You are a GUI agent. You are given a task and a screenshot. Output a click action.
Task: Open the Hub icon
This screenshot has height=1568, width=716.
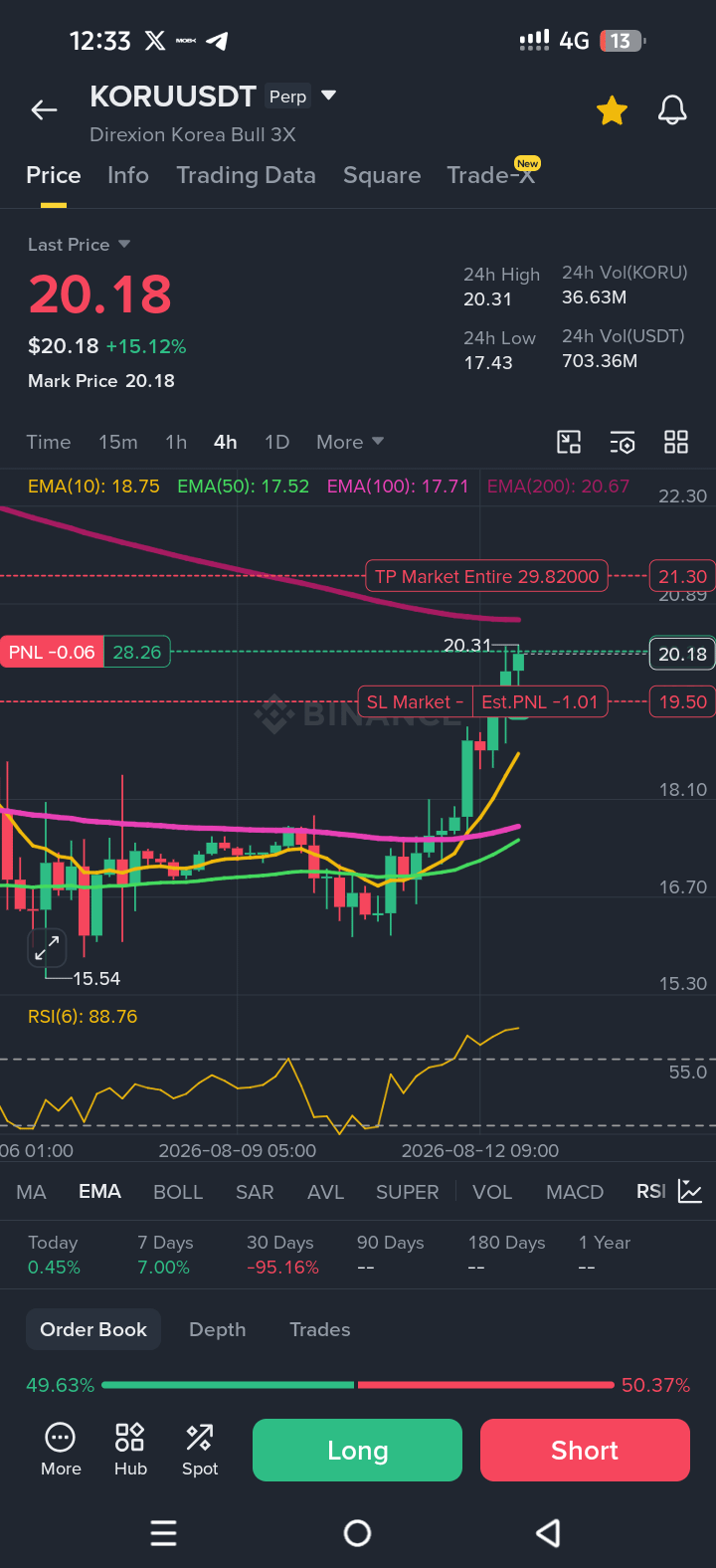130,1450
